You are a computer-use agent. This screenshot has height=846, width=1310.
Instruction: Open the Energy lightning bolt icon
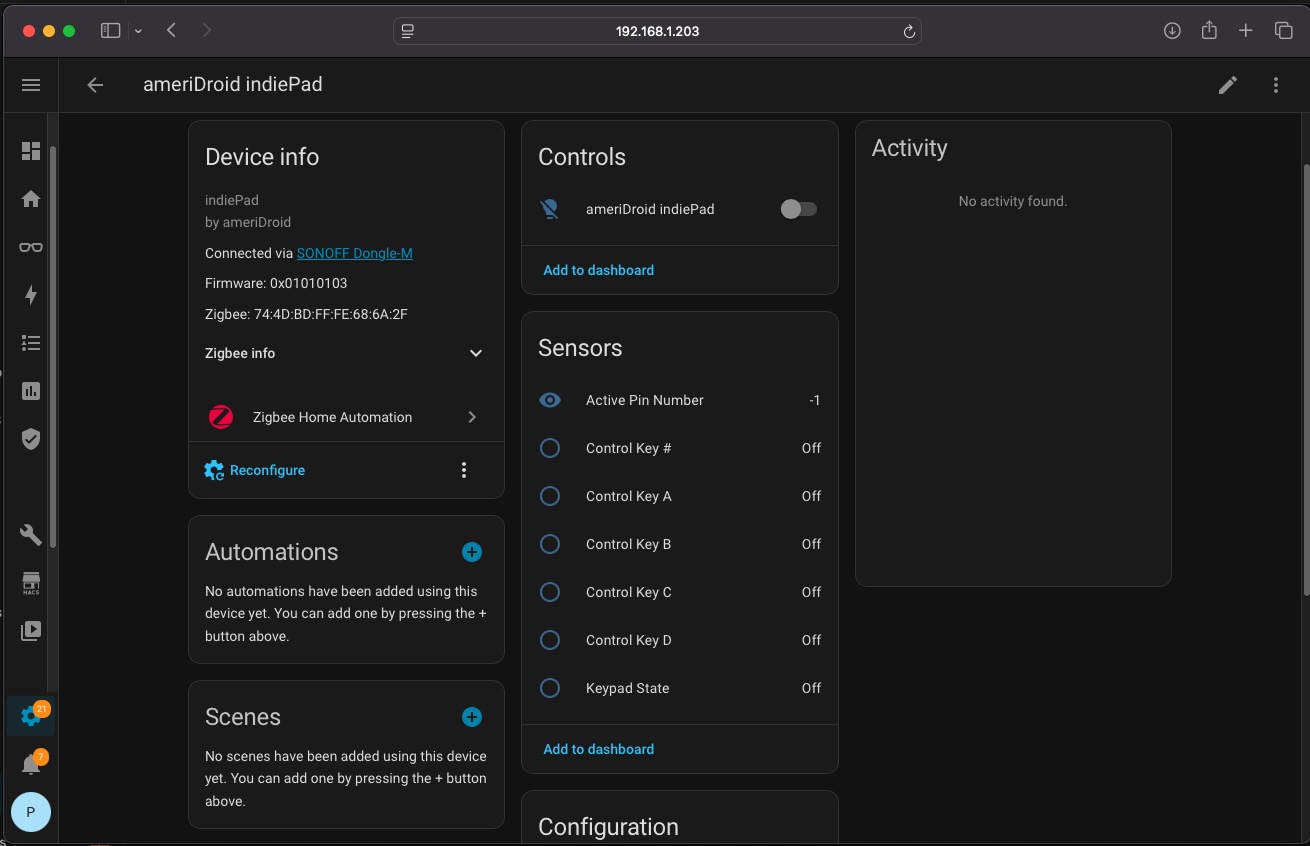(31, 295)
